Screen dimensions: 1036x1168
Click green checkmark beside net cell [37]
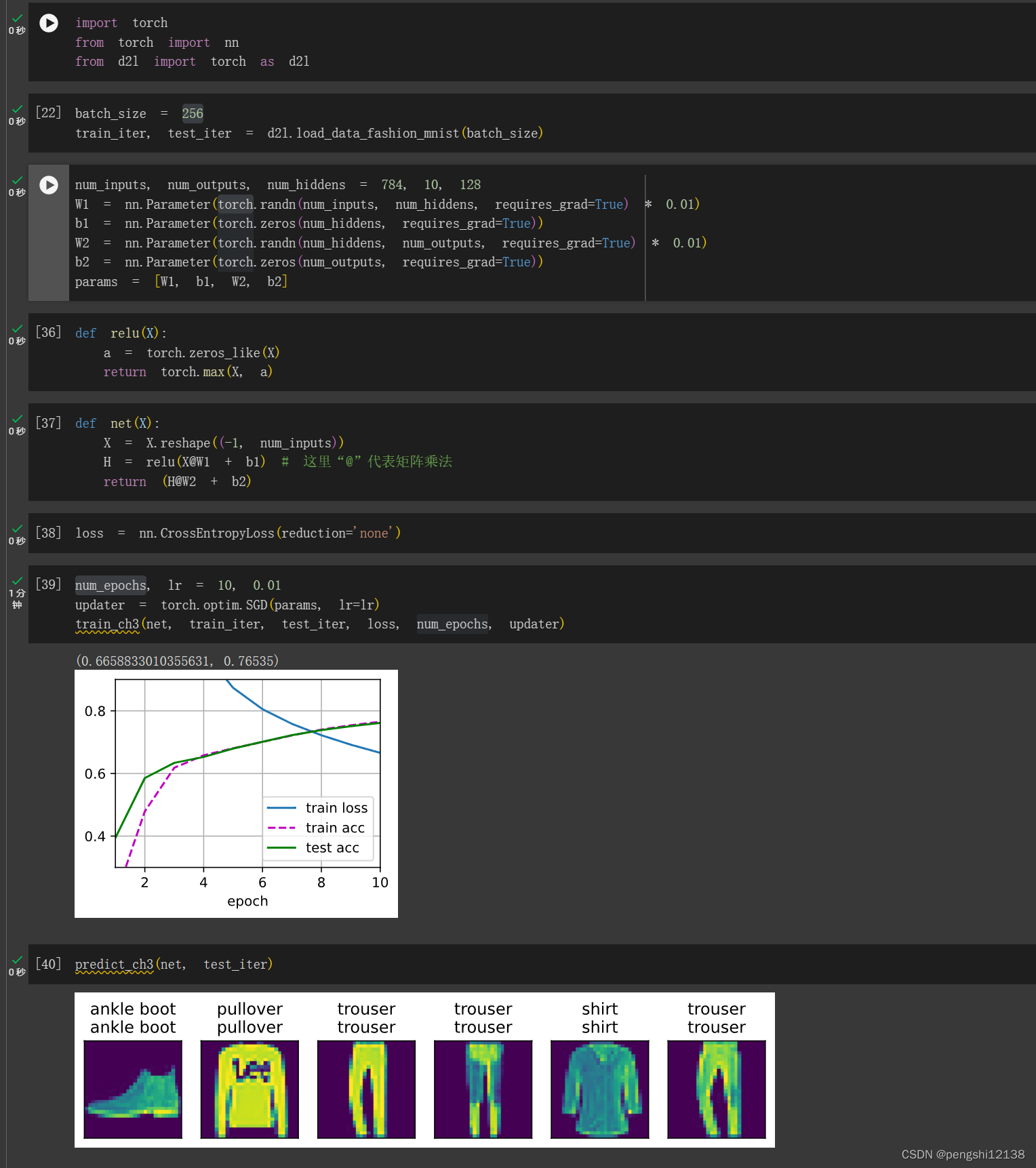pyautogui.click(x=18, y=419)
